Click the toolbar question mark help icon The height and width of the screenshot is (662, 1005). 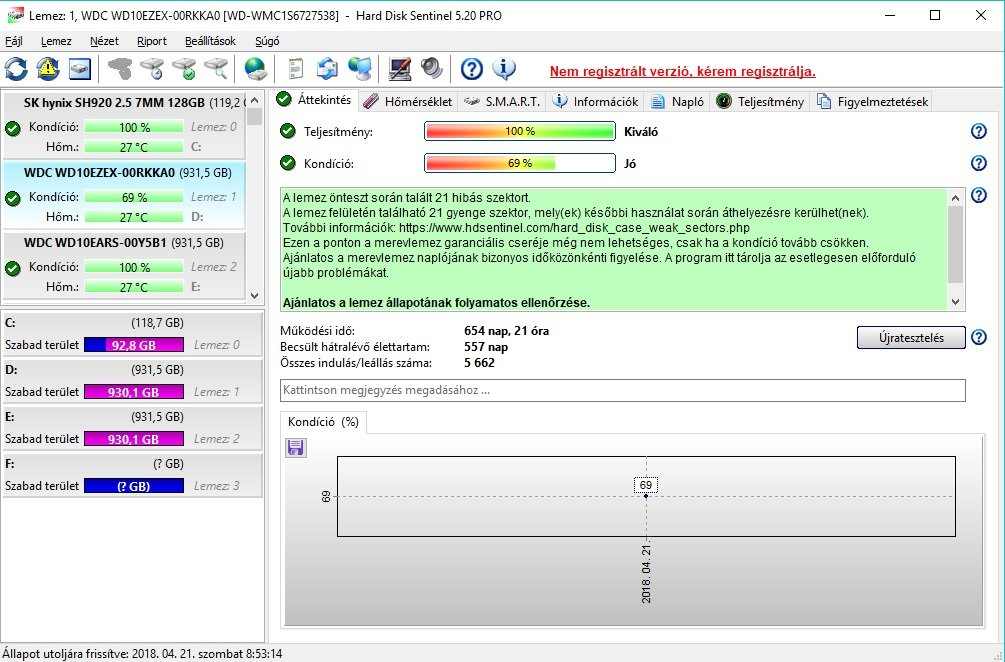click(x=472, y=69)
